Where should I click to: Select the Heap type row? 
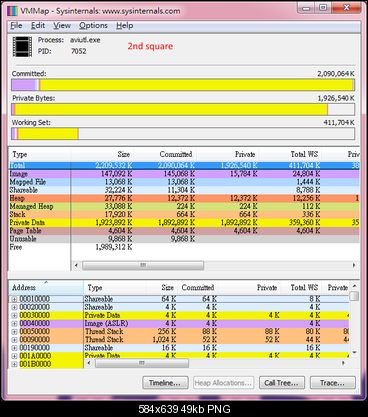pos(184,198)
